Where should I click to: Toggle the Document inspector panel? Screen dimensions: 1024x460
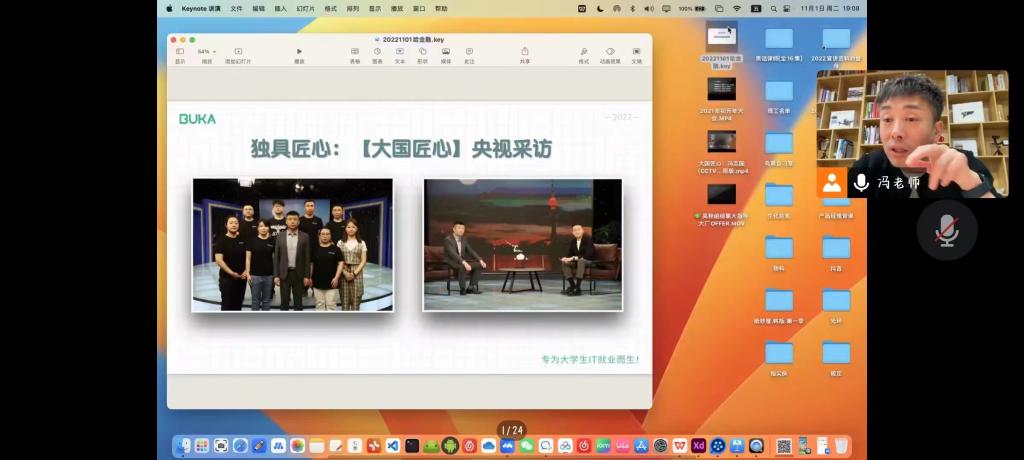[636, 51]
